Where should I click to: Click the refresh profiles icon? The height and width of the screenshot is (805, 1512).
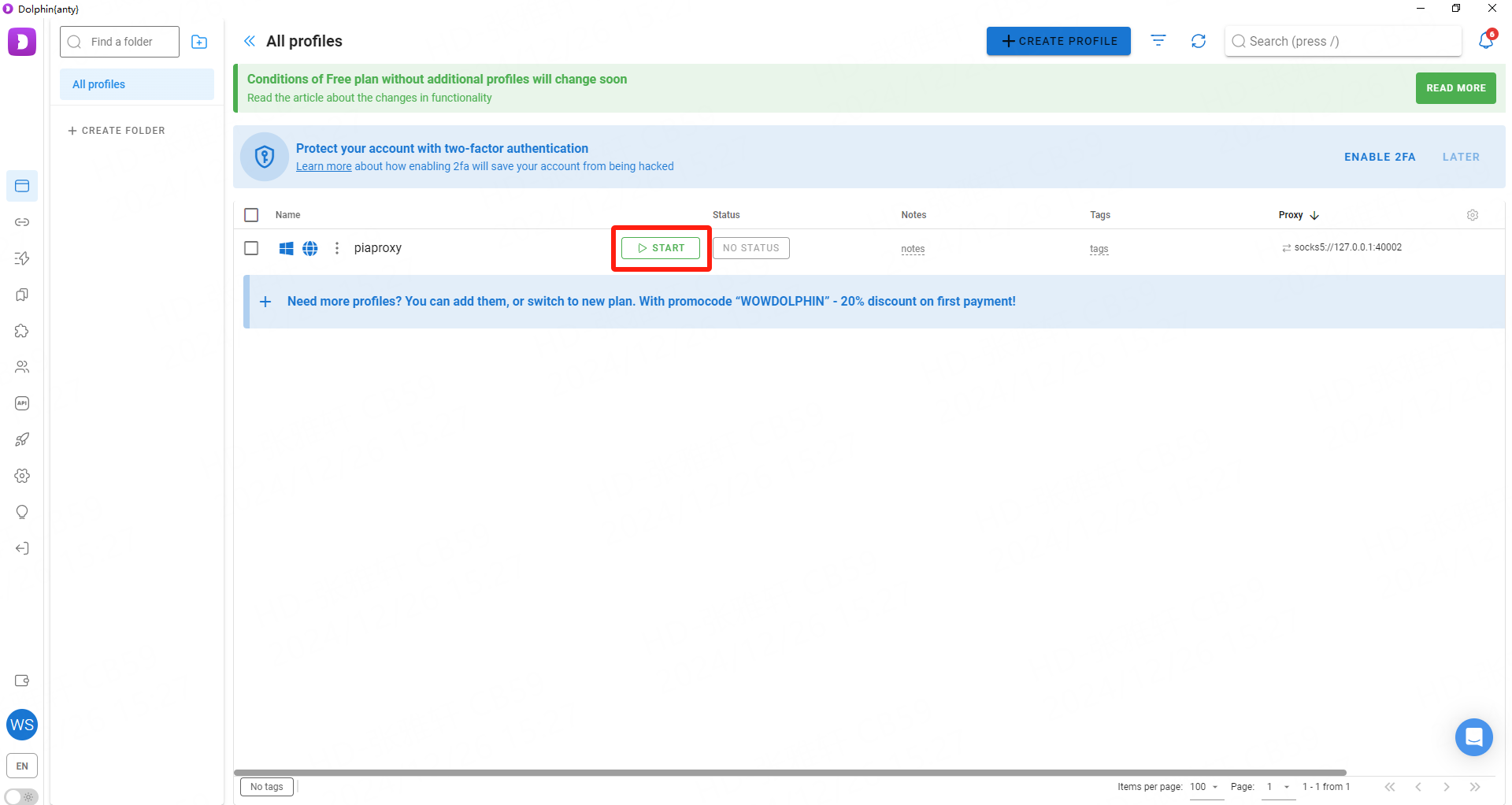coord(1198,41)
